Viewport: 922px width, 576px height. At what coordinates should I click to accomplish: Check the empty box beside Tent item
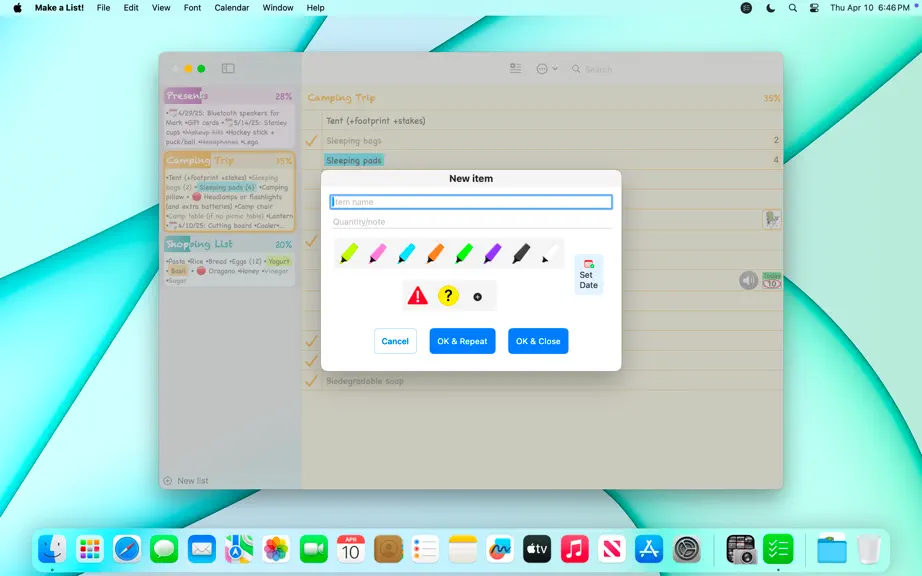tap(311, 121)
